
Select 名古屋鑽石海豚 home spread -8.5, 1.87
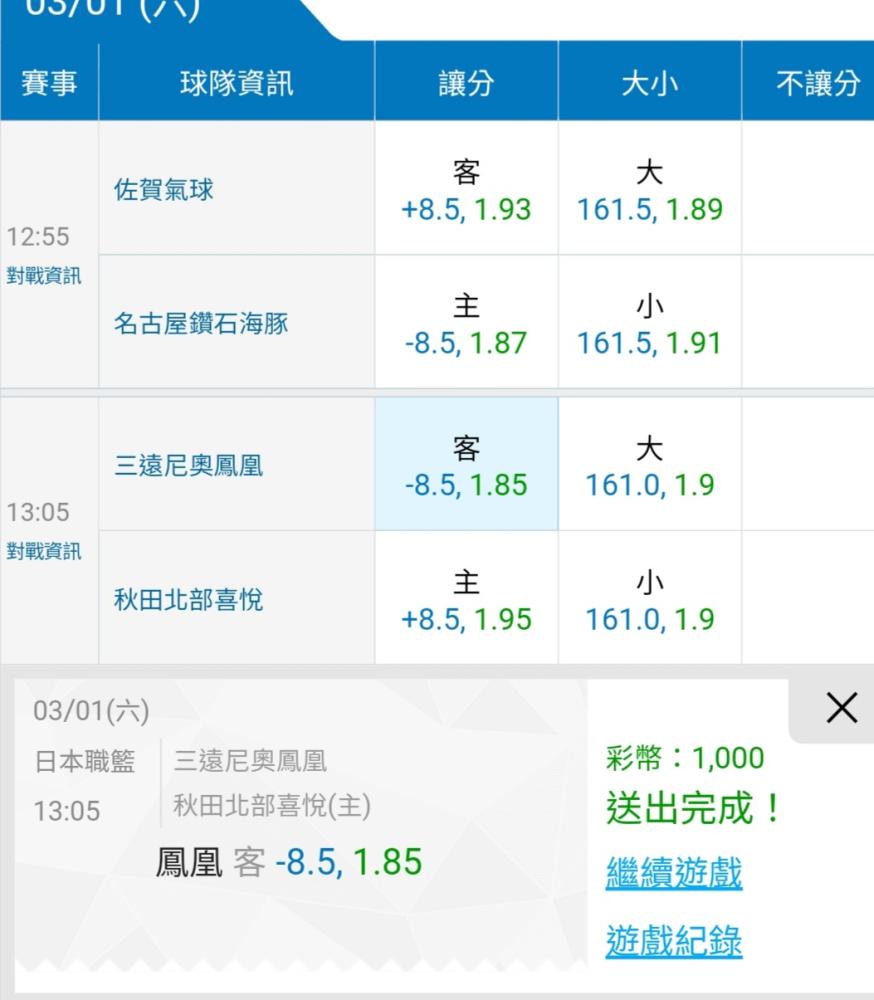[466, 323]
